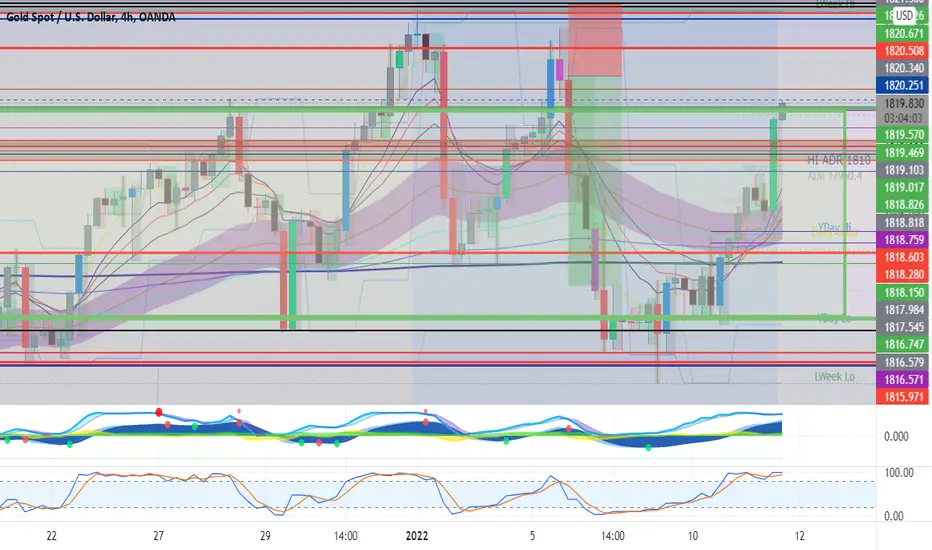The width and height of the screenshot is (932, 550).
Task: Click the large red dot on the oscillator
Action: 159,412
